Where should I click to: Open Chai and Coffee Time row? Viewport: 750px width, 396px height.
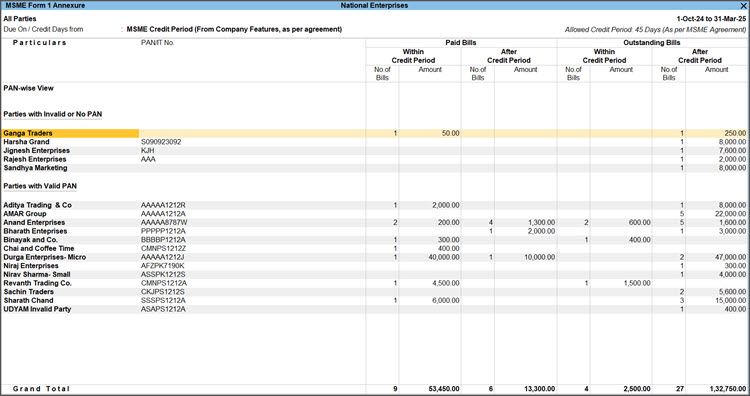click(x=375, y=248)
